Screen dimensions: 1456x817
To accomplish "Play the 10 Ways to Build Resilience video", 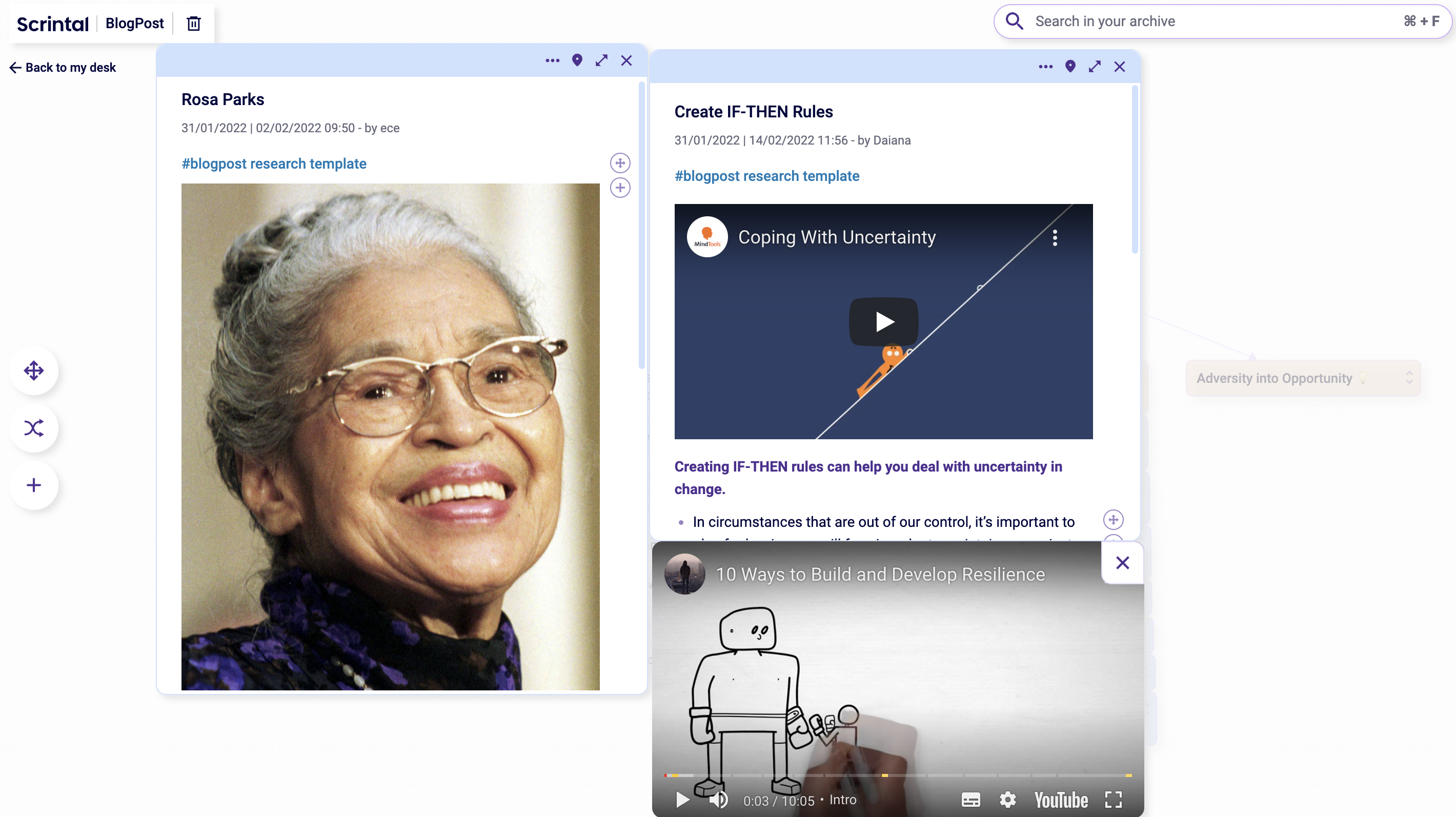I will (x=682, y=800).
